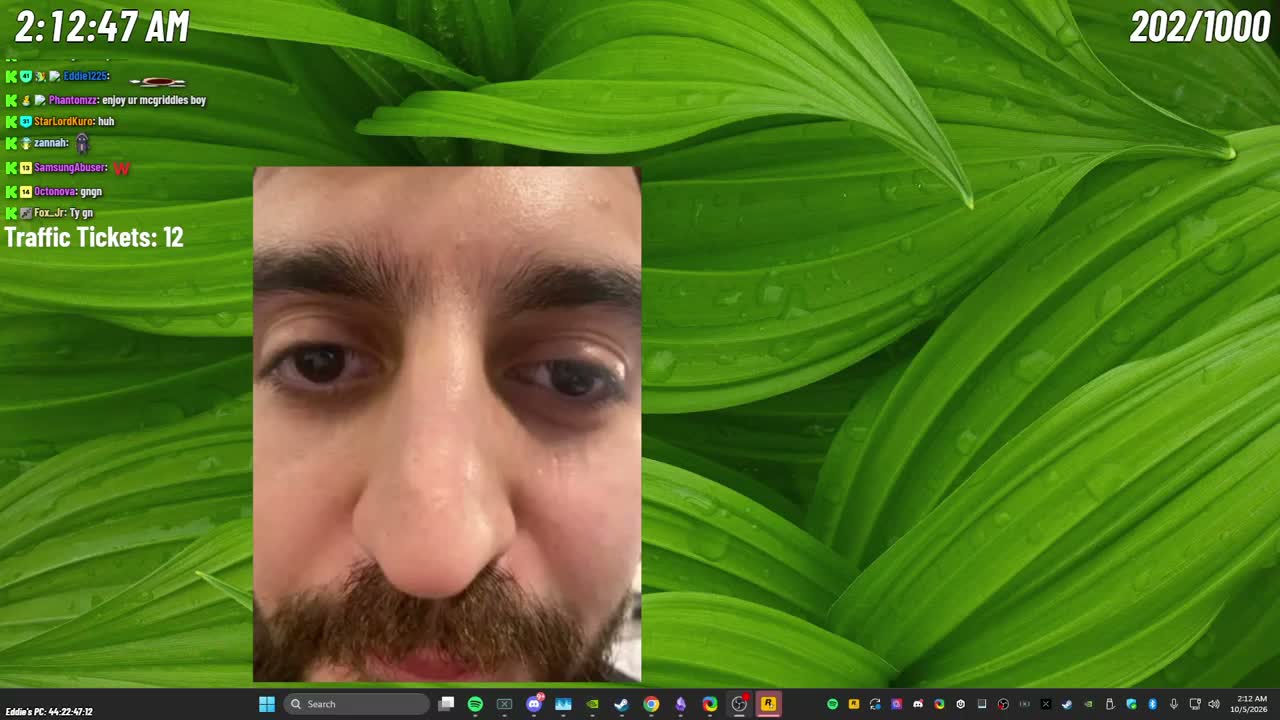Viewport: 1280px width, 720px height.
Task: Open Rockstar Games Launcher from the taskbar
Action: pyautogui.click(x=768, y=704)
